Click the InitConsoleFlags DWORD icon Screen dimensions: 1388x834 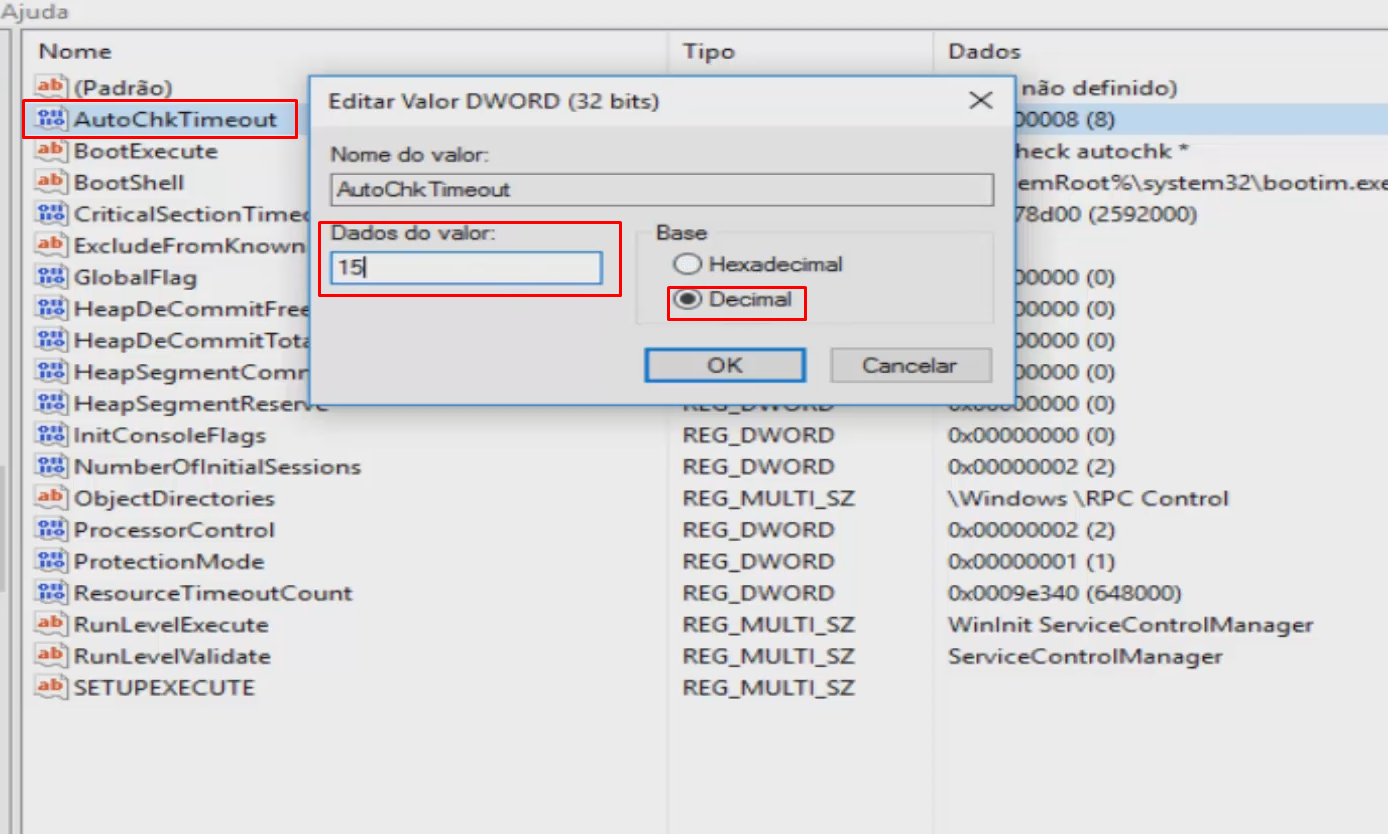click(x=50, y=435)
